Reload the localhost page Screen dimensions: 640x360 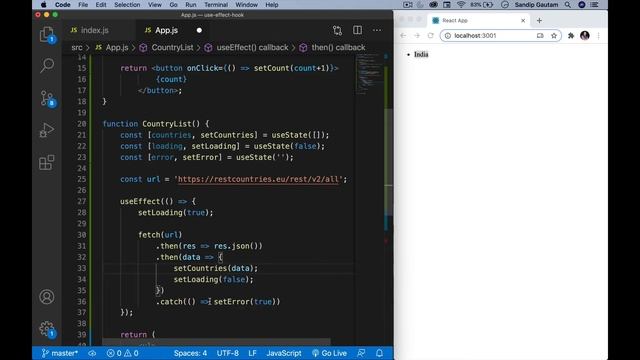(431, 36)
